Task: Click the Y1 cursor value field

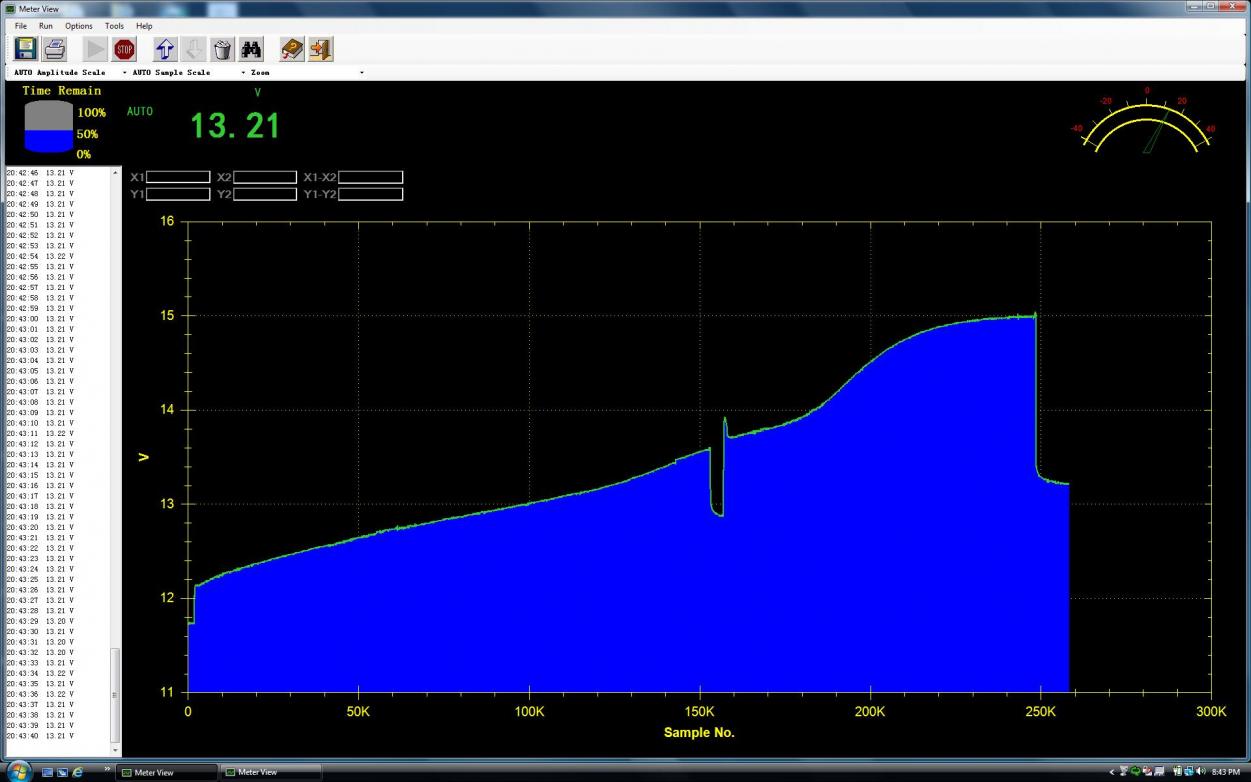Action: tap(178, 194)
